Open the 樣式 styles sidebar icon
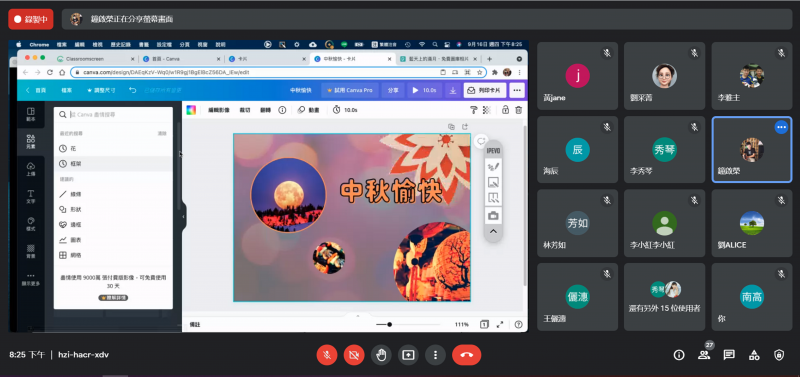 tap(31, 224)
